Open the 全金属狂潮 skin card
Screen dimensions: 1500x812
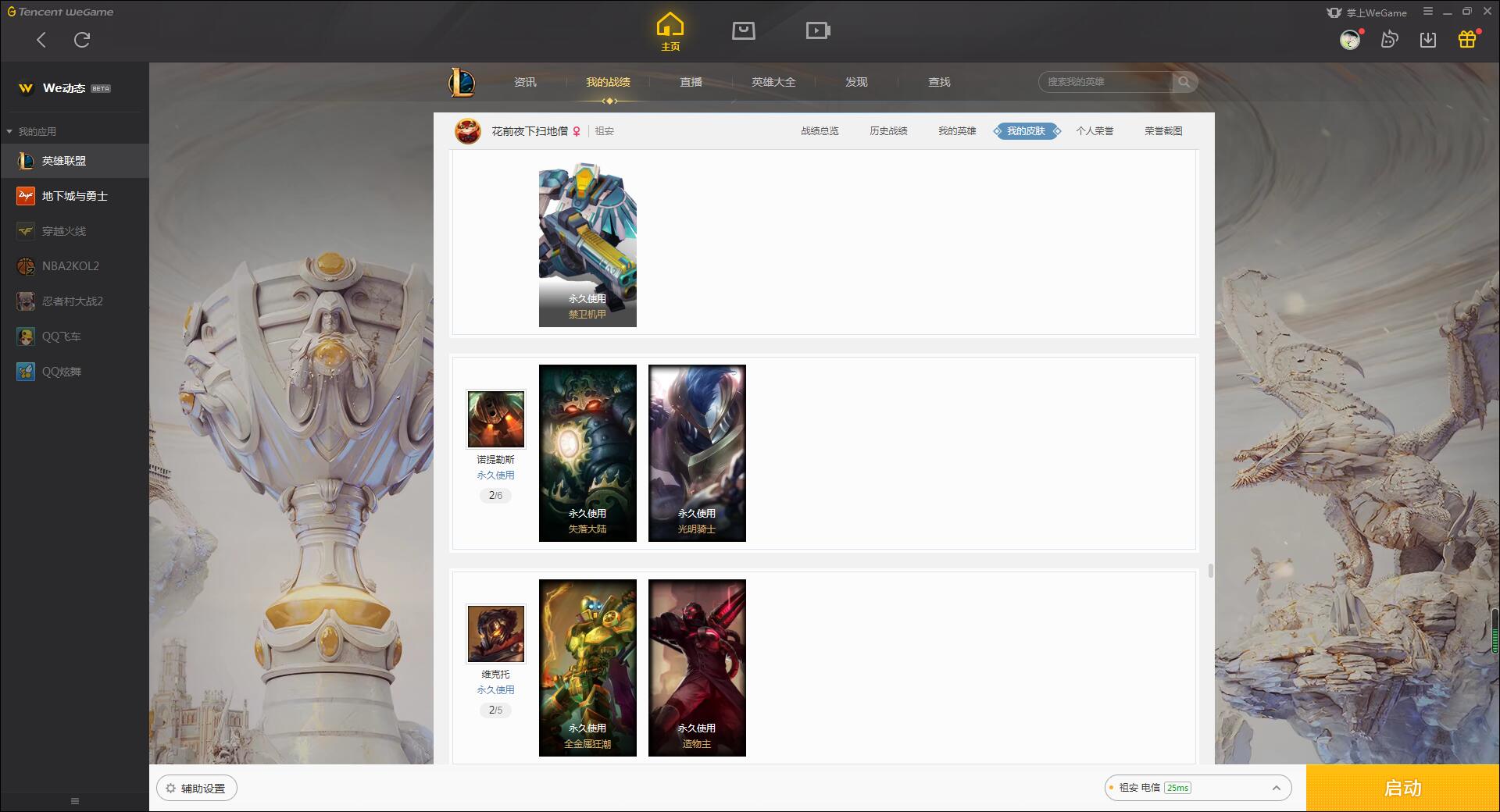point(587,668)
